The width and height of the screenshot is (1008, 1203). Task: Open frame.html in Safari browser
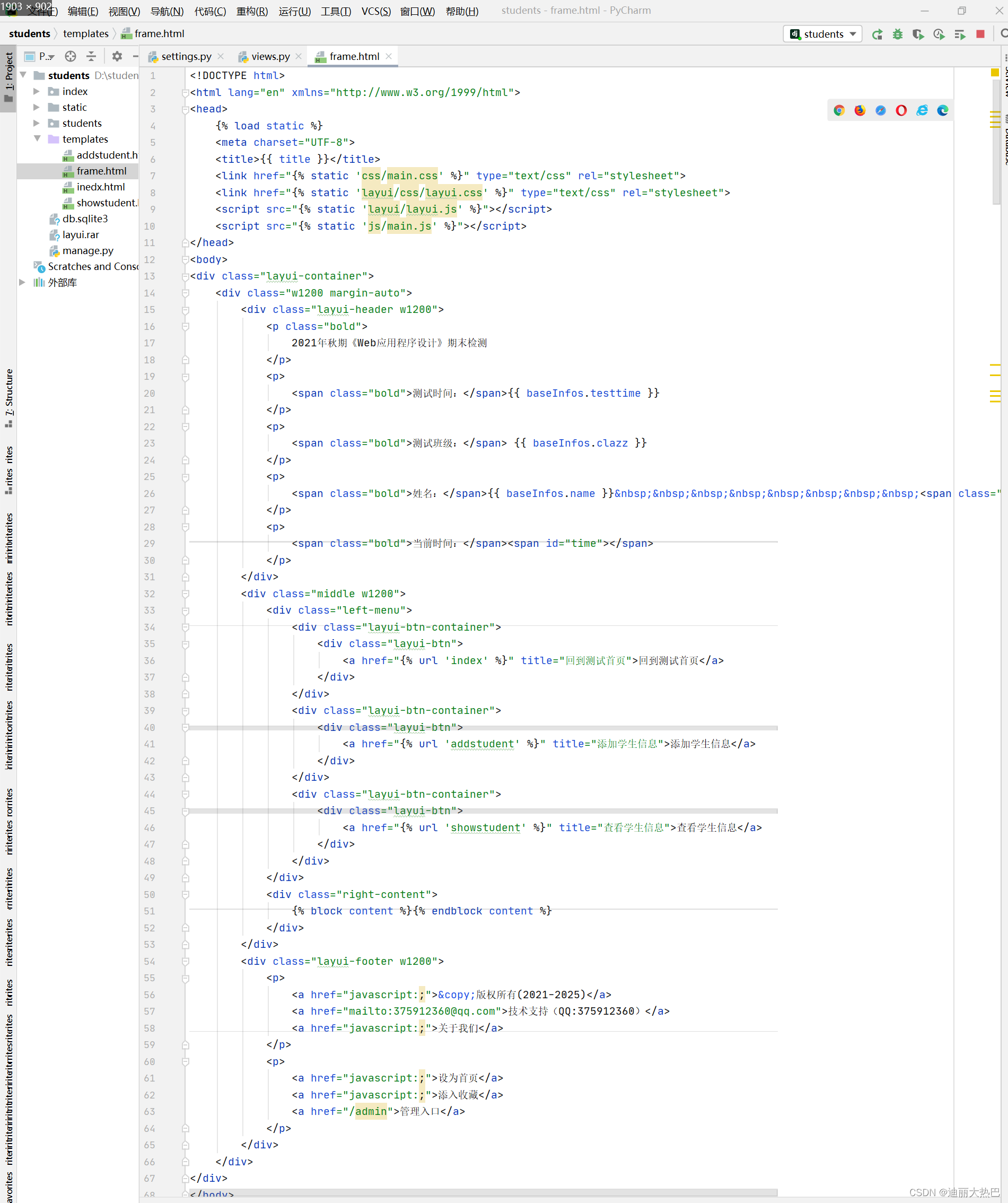880,110
